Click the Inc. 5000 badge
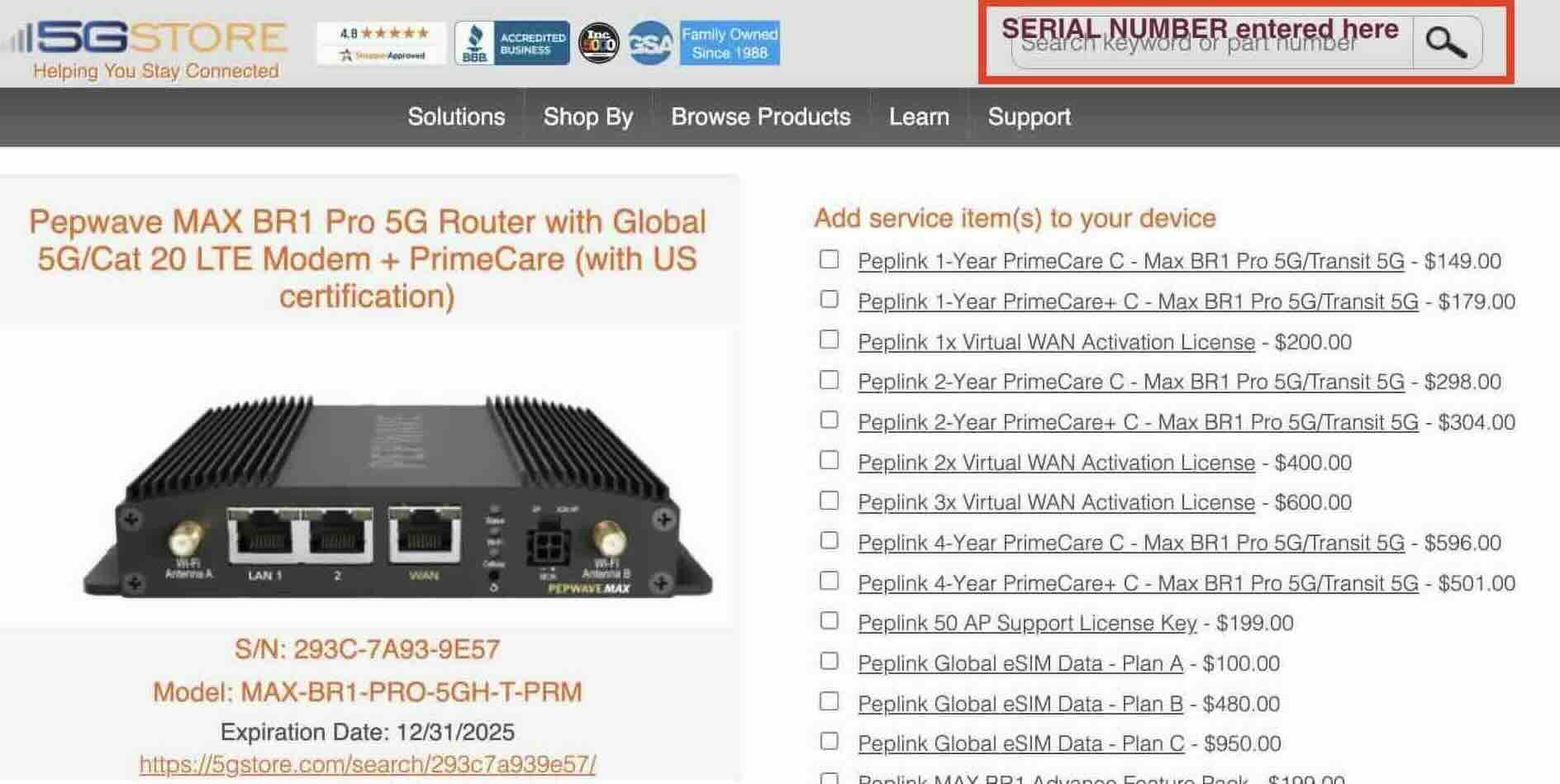 (x=598, y=43)
